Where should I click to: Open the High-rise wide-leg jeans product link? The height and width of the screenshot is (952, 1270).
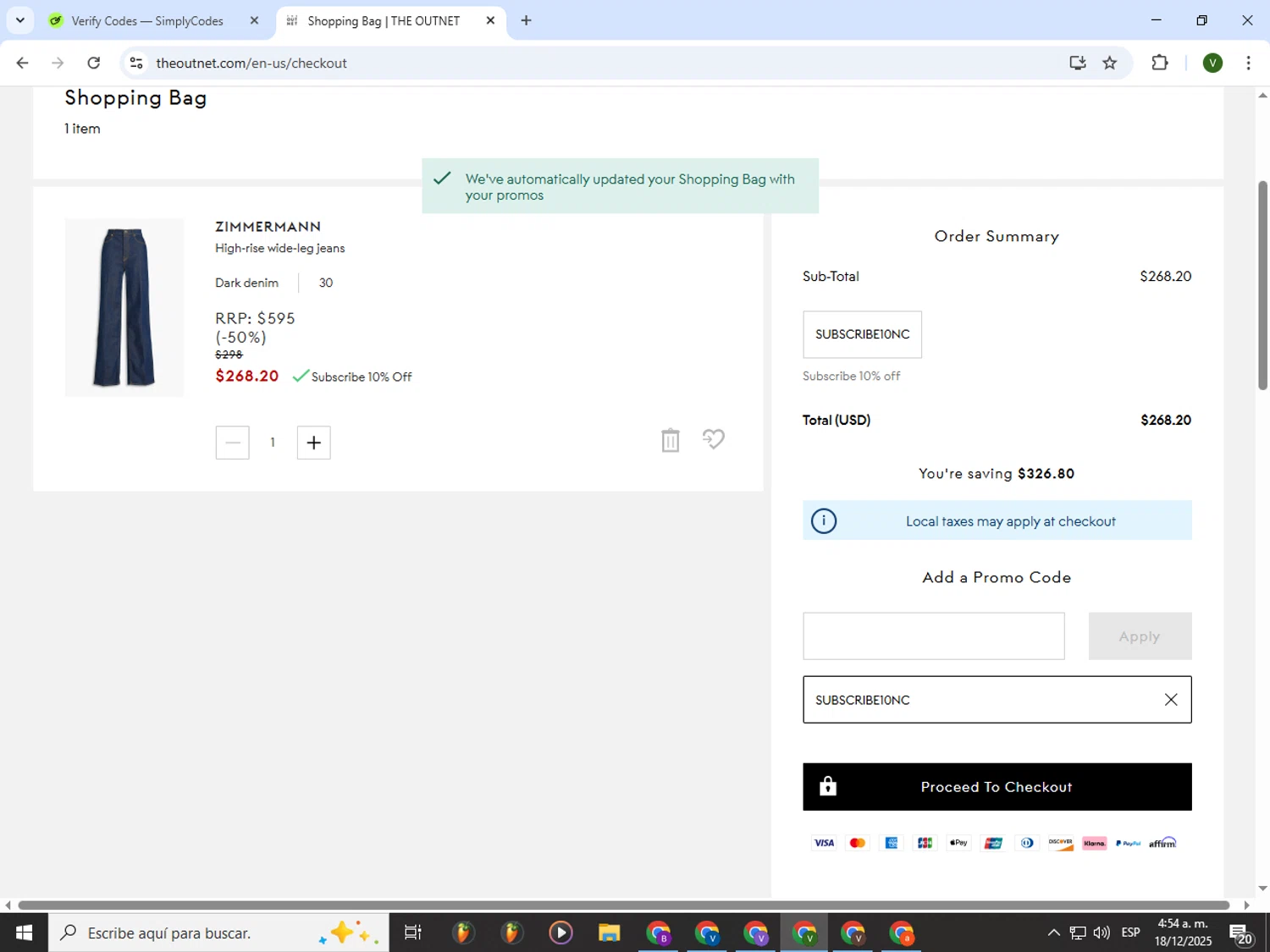[x=279, y=248]
